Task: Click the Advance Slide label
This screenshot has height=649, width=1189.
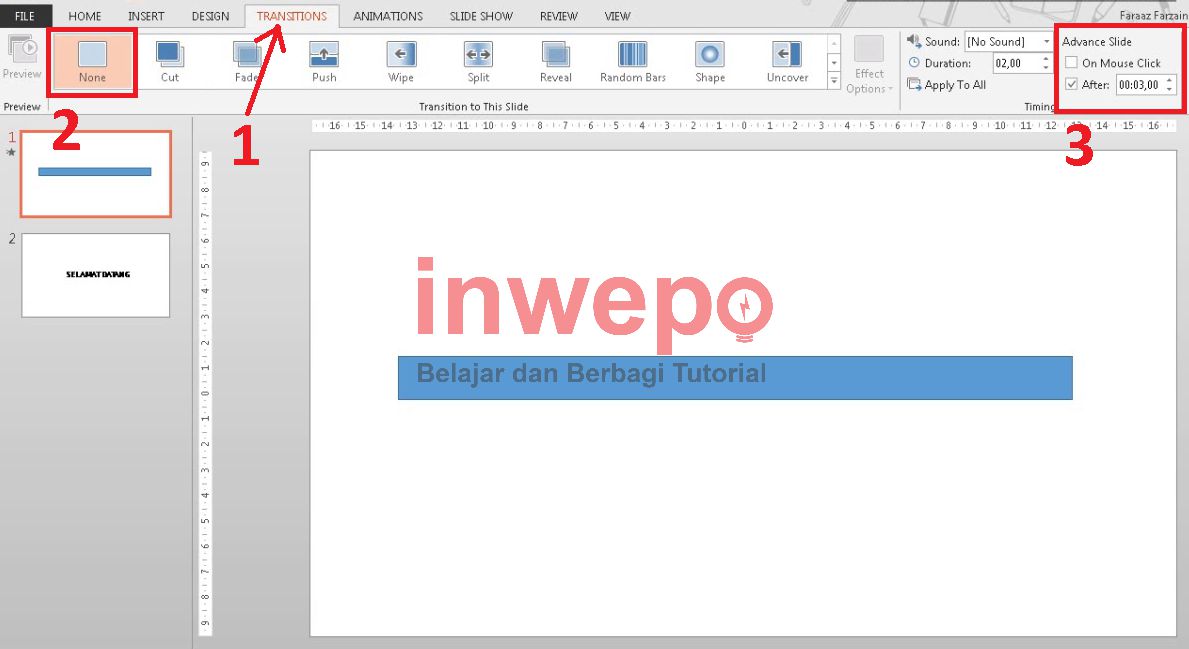Action: coord(1096,42)
